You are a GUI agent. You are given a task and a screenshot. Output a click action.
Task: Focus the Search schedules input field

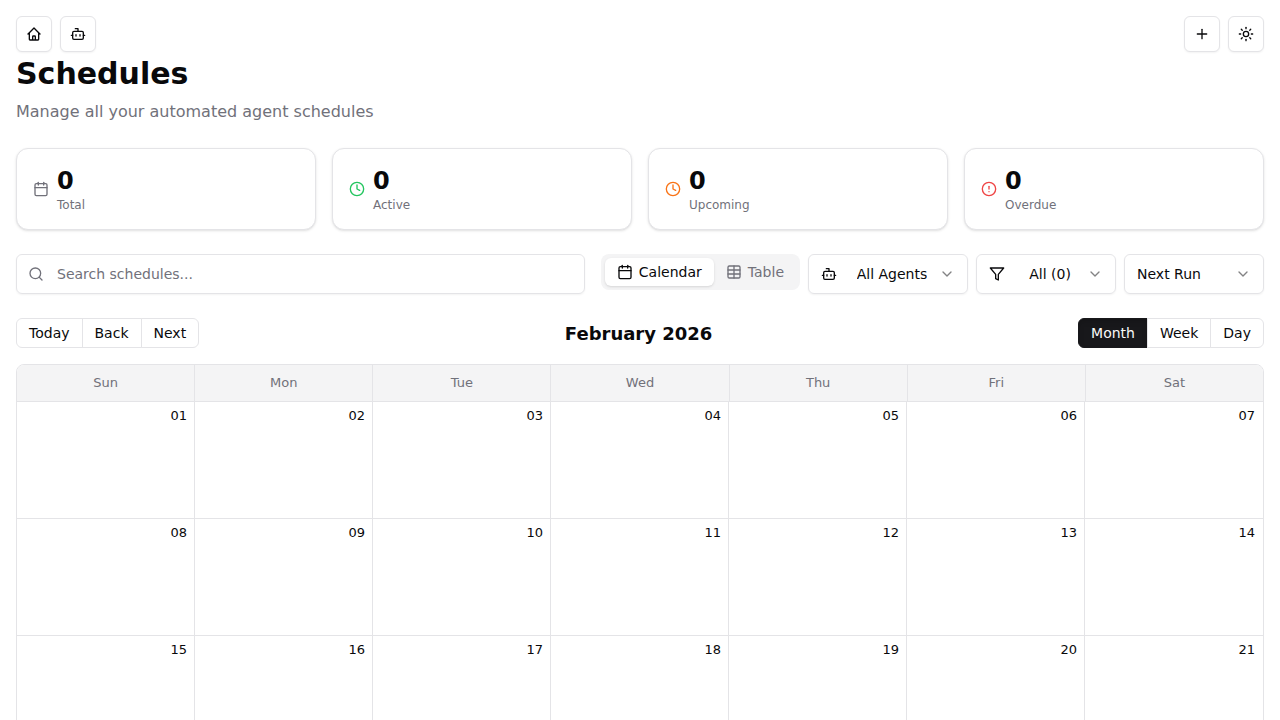[x=300, y=274]
